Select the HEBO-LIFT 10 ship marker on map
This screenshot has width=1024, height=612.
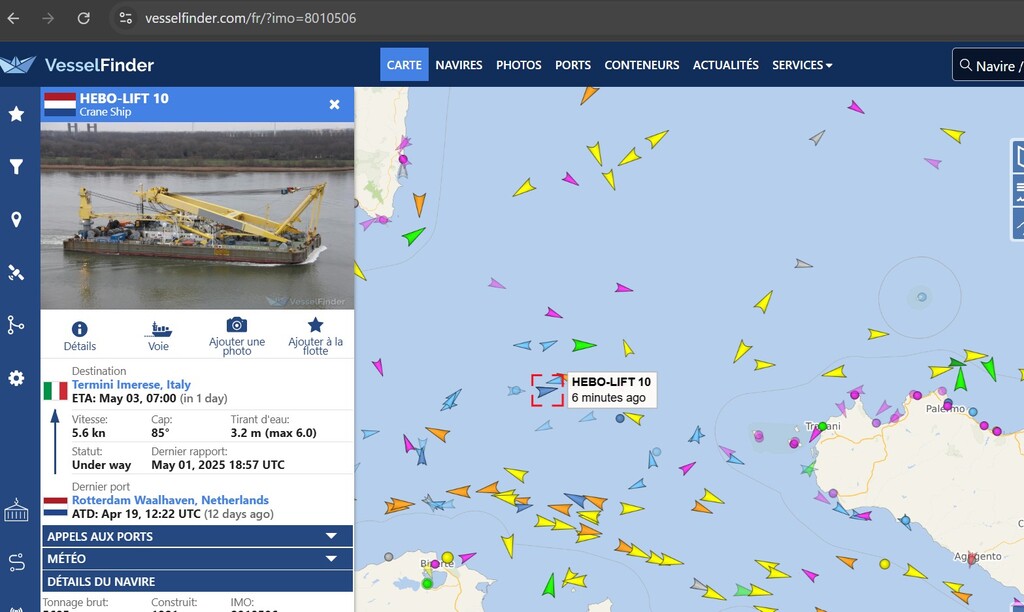point(547,391)
